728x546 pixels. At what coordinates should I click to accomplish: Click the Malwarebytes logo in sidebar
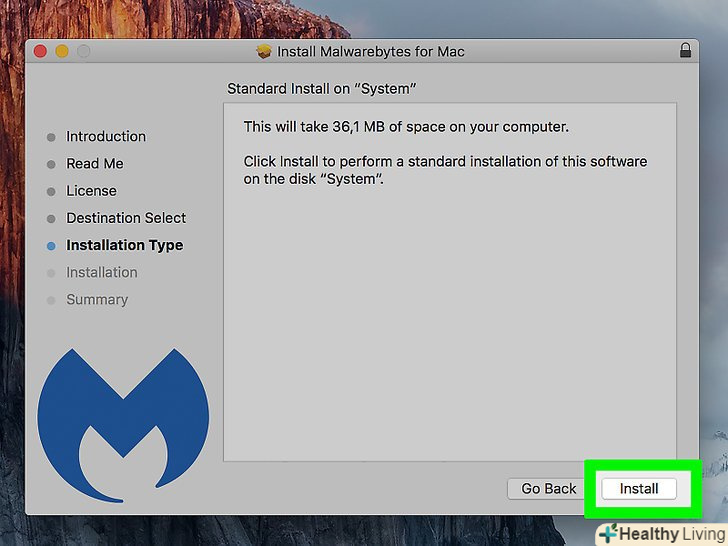(x=123, y=425)
